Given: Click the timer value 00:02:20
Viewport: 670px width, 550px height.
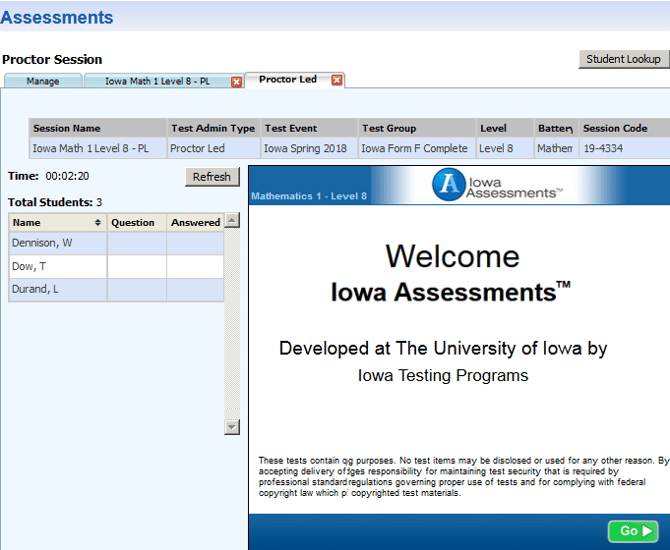Looking at the screenshot, I should [x=67, y=176].
